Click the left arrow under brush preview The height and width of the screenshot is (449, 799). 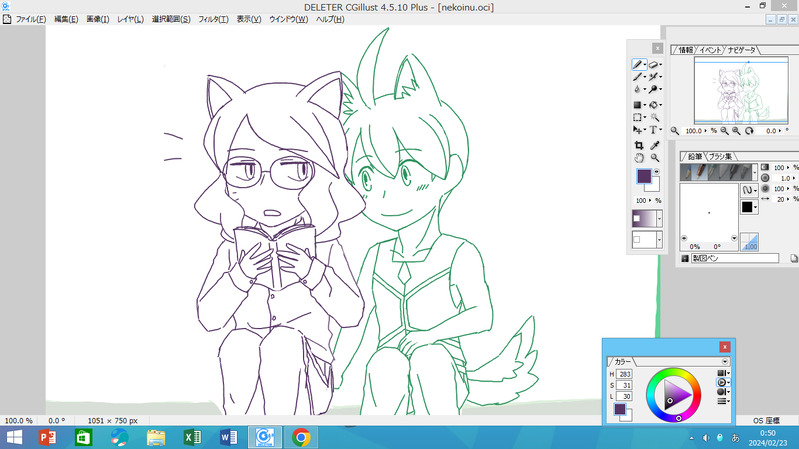[x=684, y=238]
